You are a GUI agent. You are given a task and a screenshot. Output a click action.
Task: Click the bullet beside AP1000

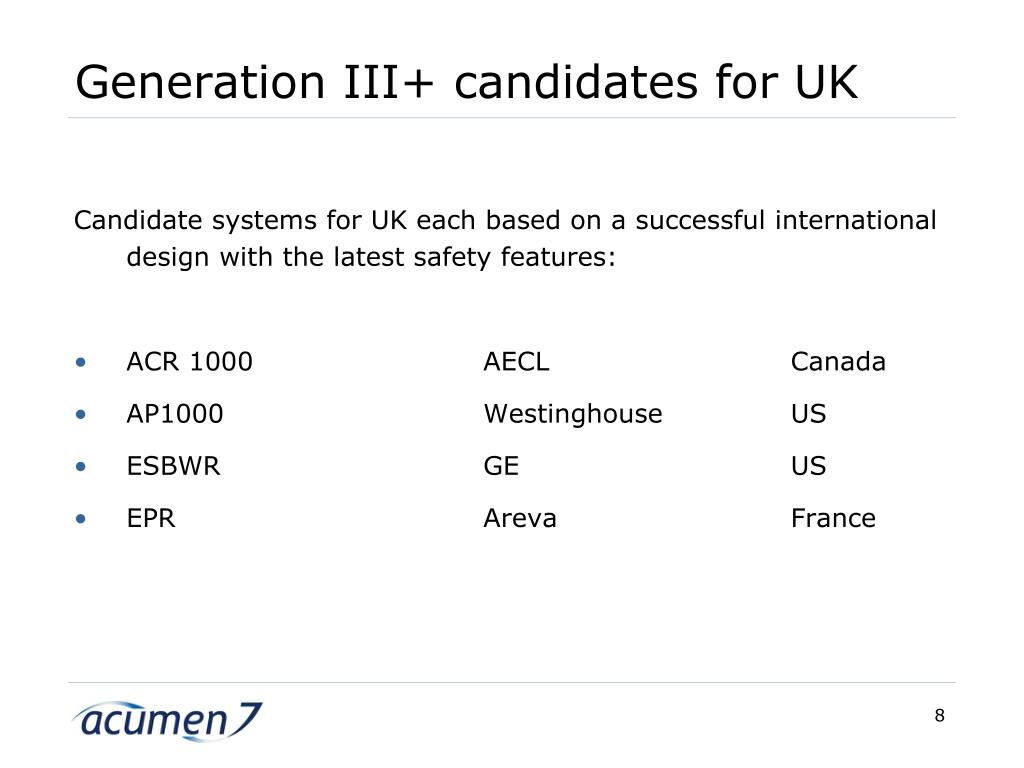(80, 414)
